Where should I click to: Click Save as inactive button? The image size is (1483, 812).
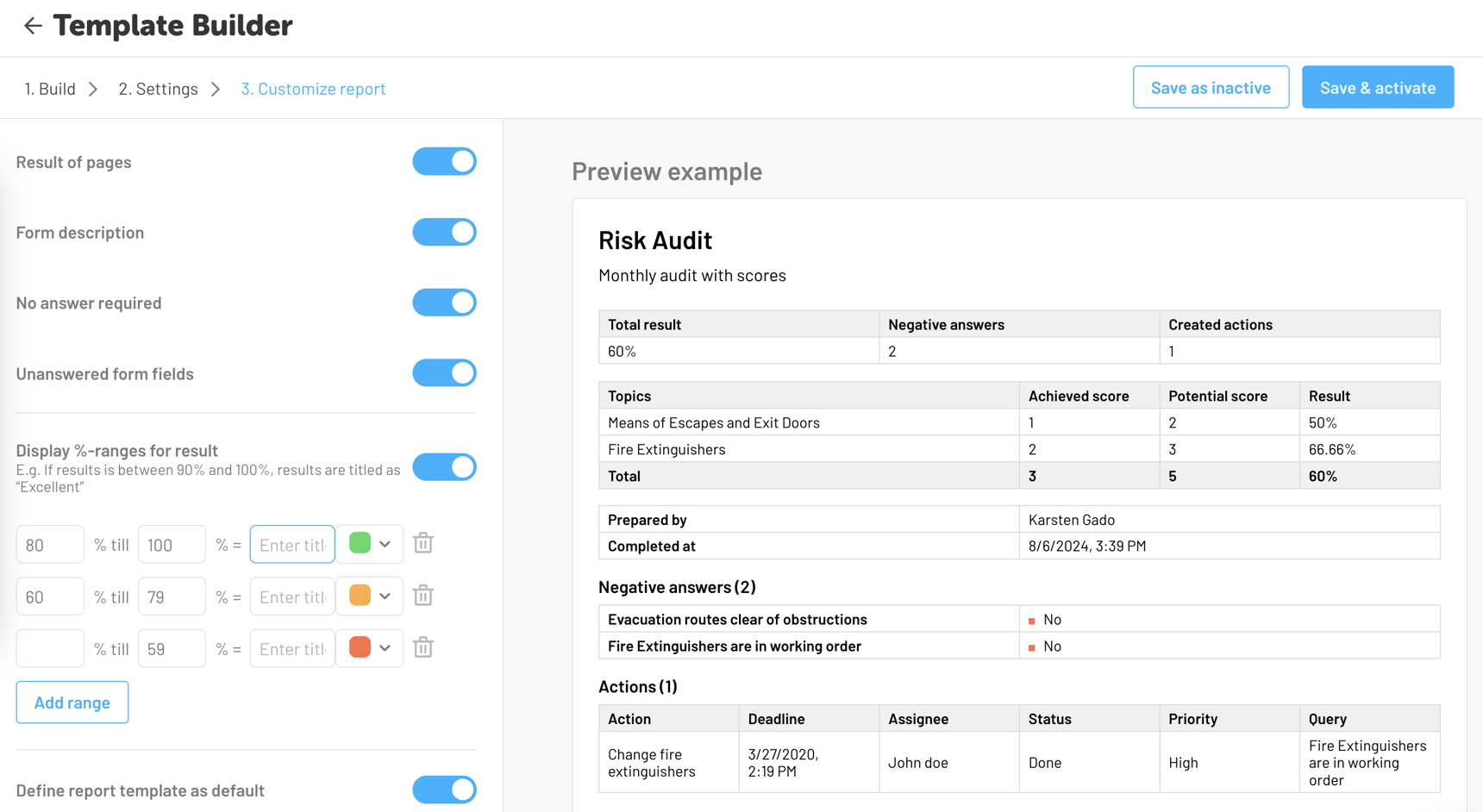pyautogui.click(x=1211, y=87)
